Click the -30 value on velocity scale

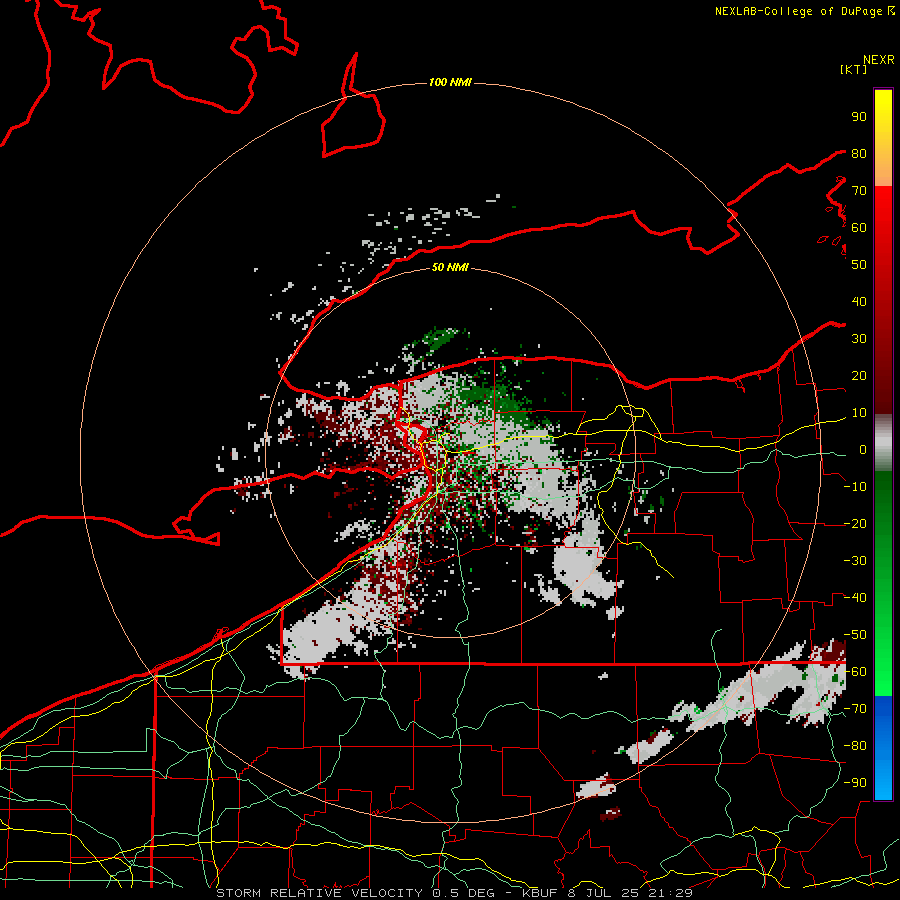[855, 561]
